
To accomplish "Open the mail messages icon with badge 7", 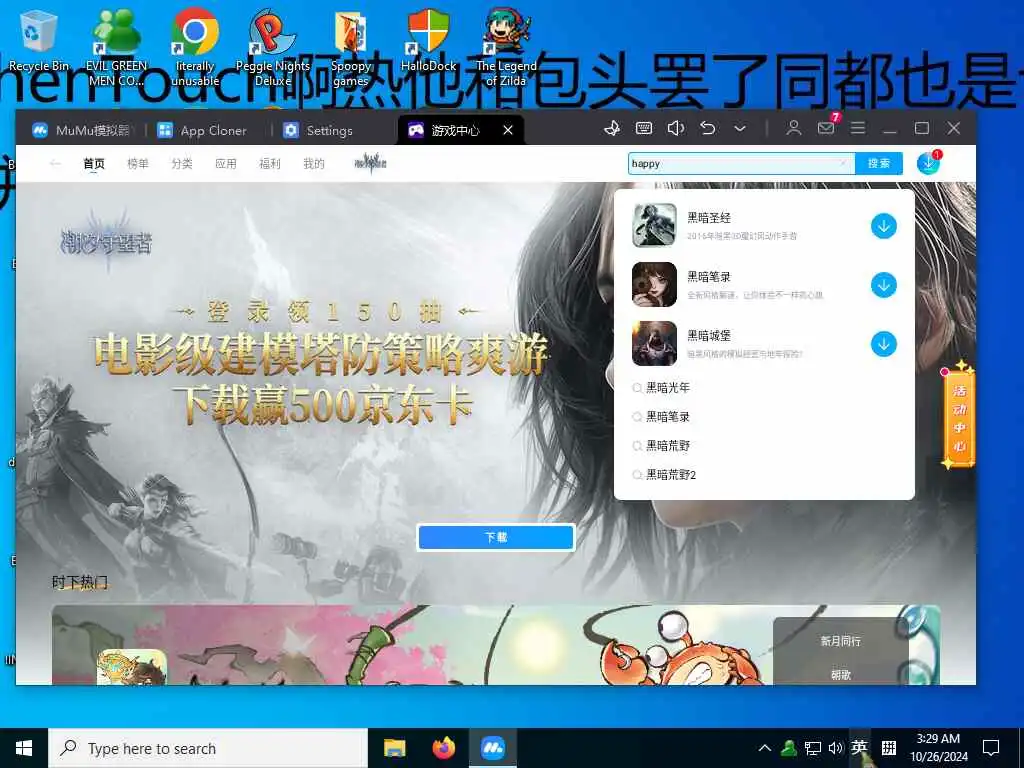I will (827, 127).
